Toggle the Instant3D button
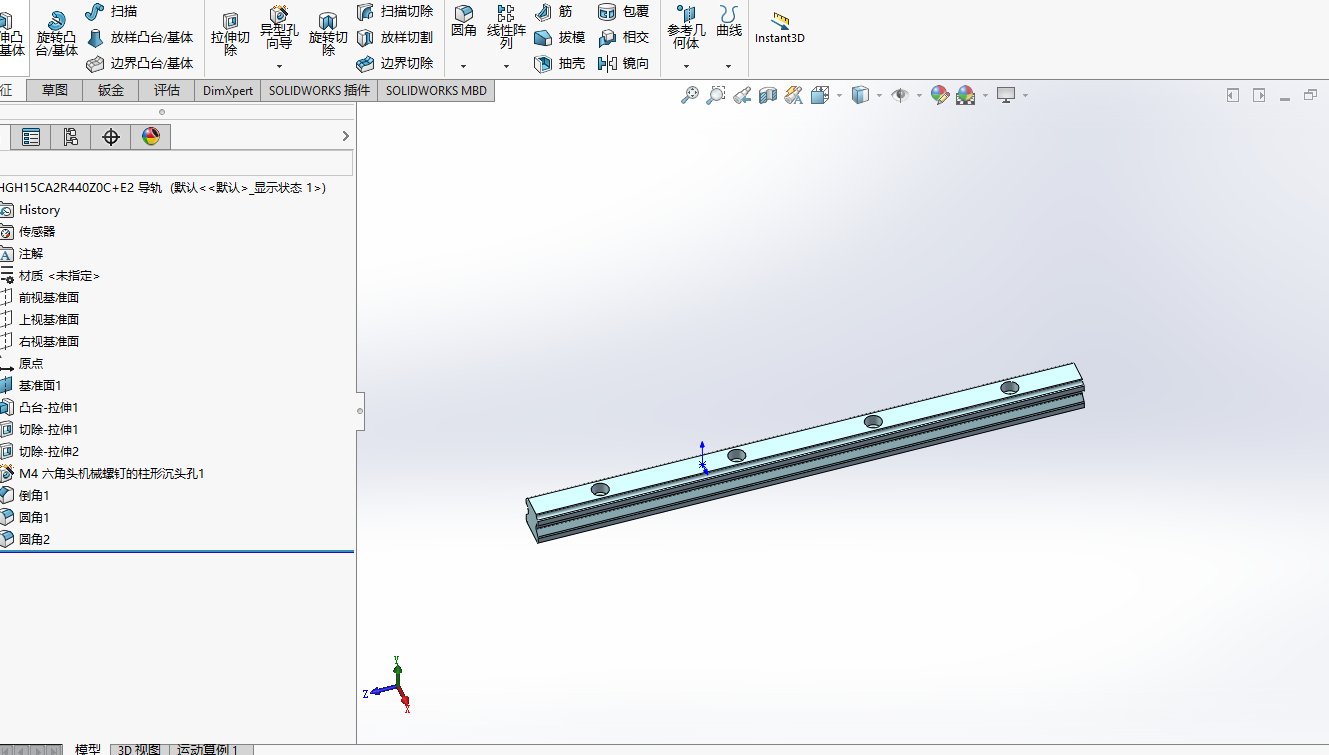This screenshot has height=755, width=1329. tap(779, 27)
